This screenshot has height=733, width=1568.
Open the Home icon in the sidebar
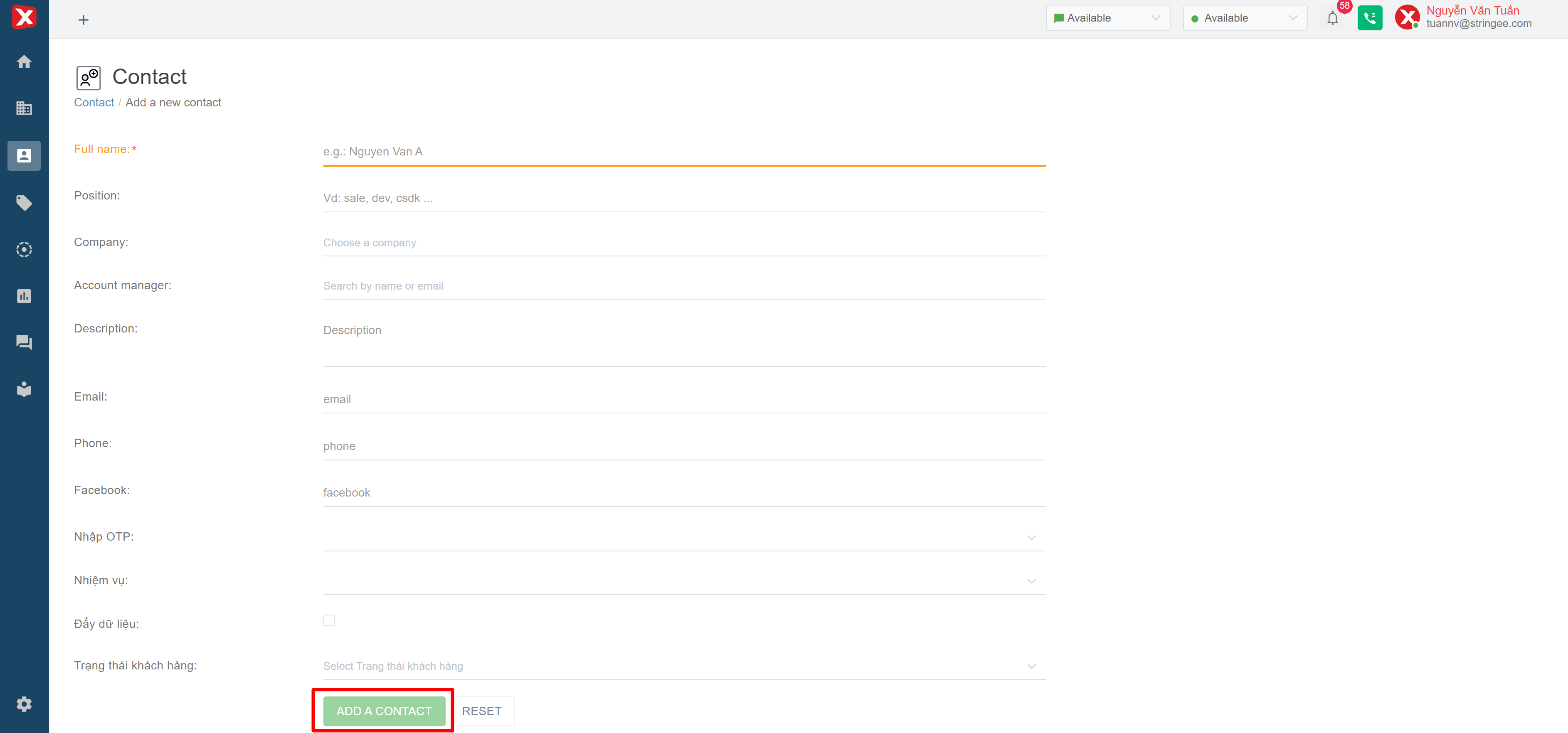tap(24, 61)
